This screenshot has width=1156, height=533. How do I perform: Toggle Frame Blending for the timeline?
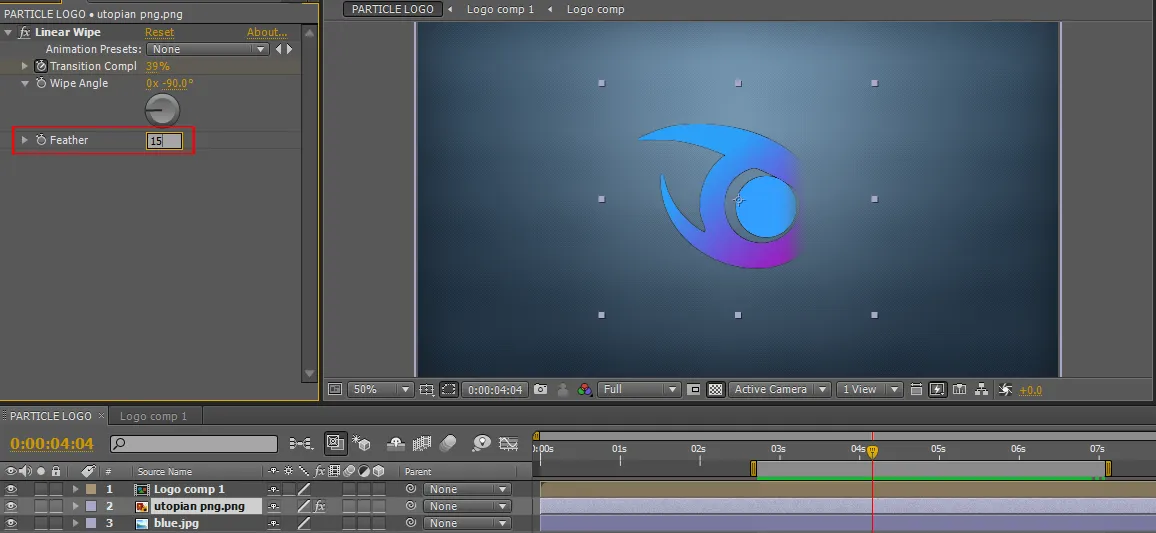coord(422,443)
